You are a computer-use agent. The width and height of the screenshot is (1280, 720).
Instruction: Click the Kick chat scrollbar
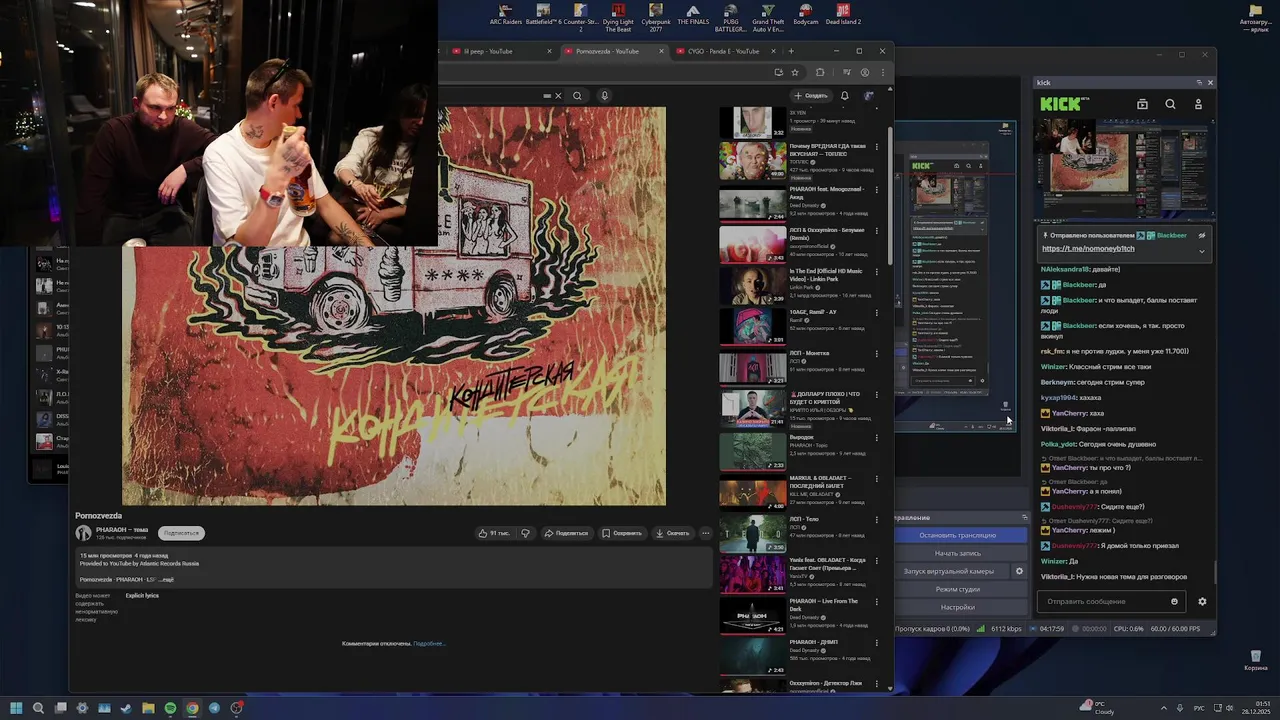coord(1215,572)
